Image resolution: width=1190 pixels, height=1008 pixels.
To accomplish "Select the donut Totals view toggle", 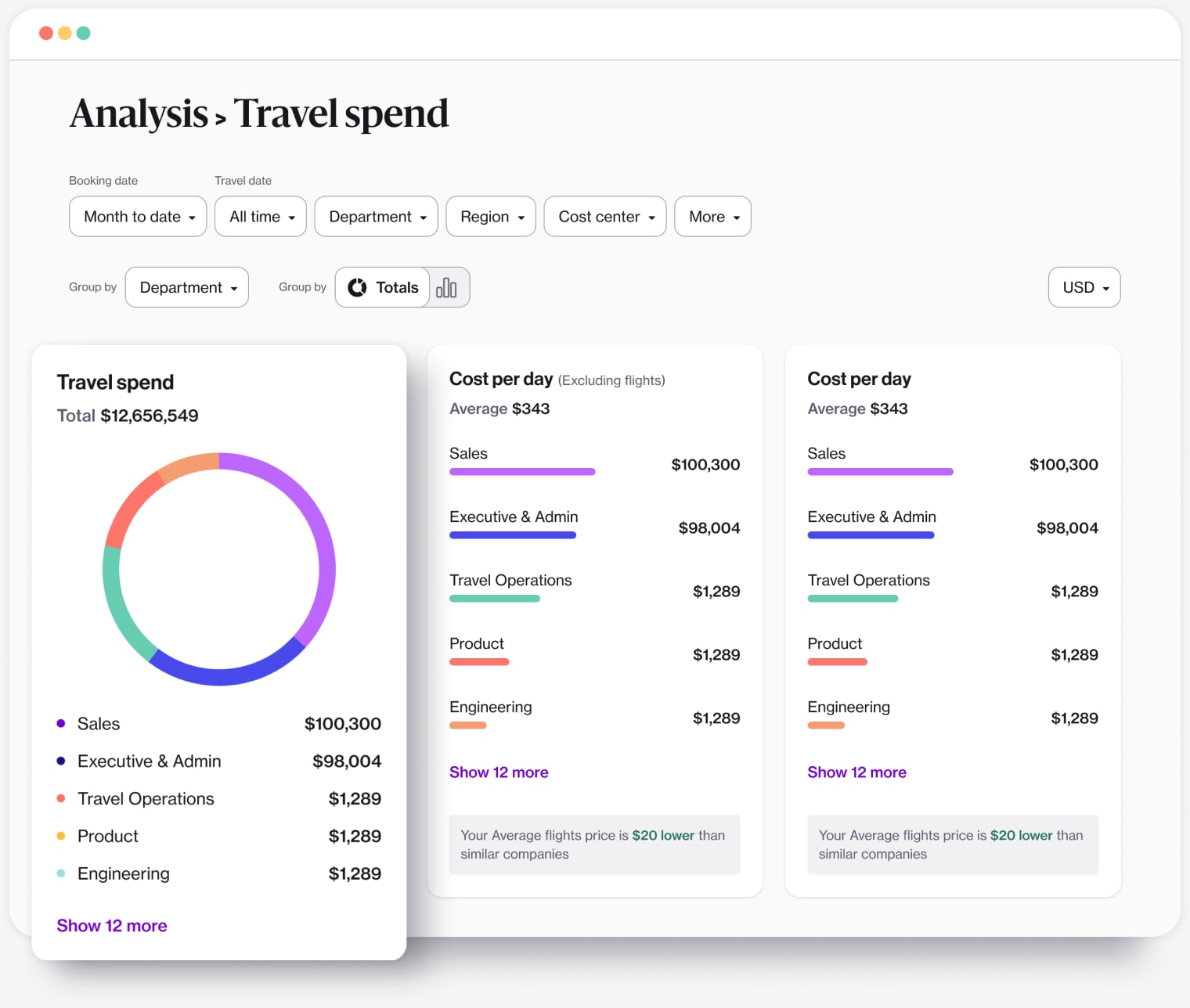I will pos(383,287).
